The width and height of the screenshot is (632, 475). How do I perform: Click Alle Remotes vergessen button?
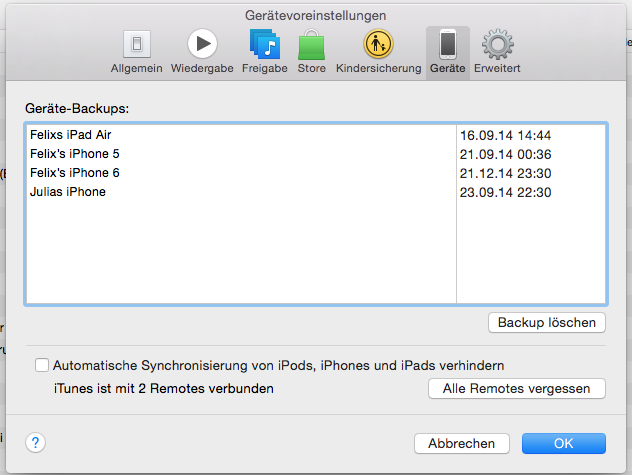(517, 388)
